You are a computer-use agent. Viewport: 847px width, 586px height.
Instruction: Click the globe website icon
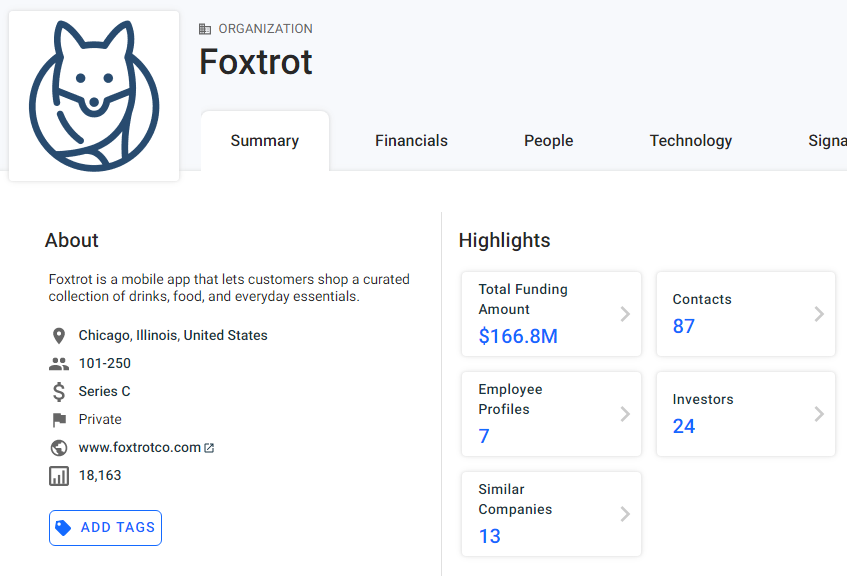click(x=59, y=448)
